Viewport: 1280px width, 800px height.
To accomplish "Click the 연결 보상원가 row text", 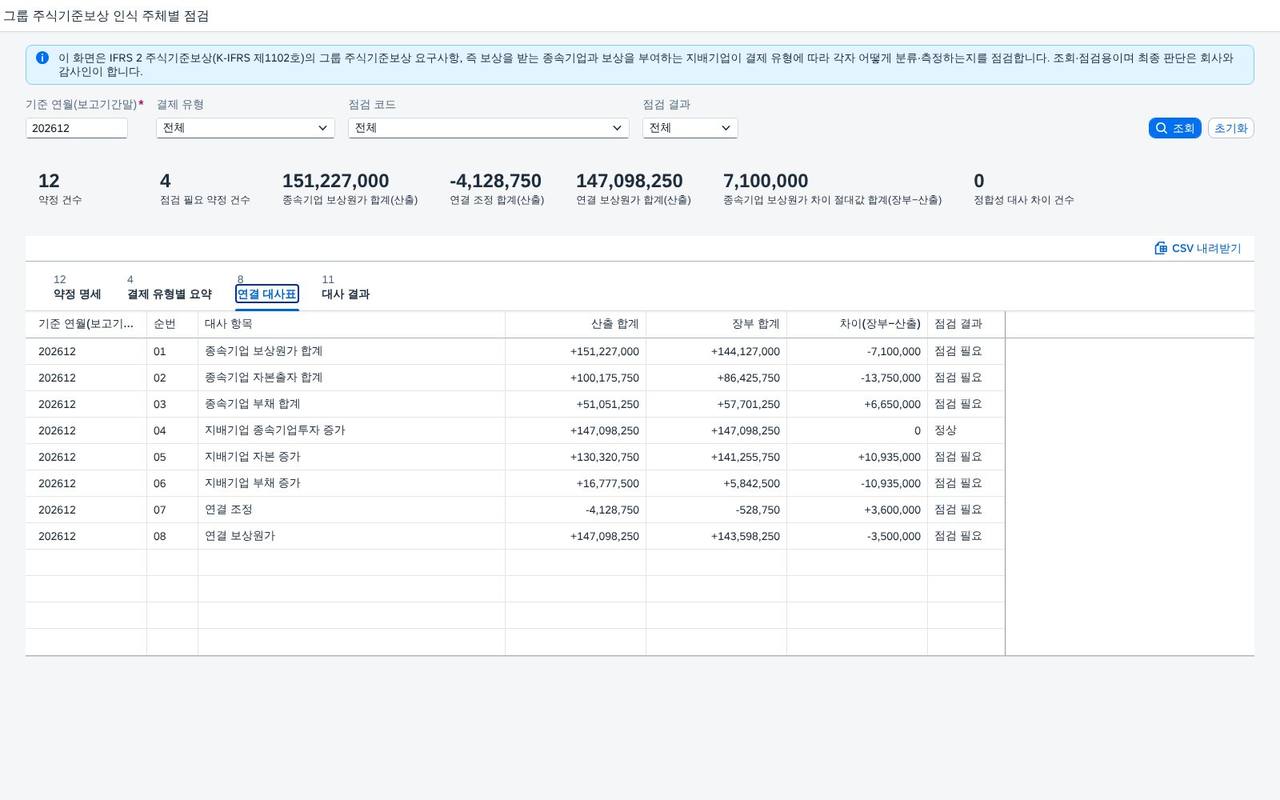I will point(240,536).
